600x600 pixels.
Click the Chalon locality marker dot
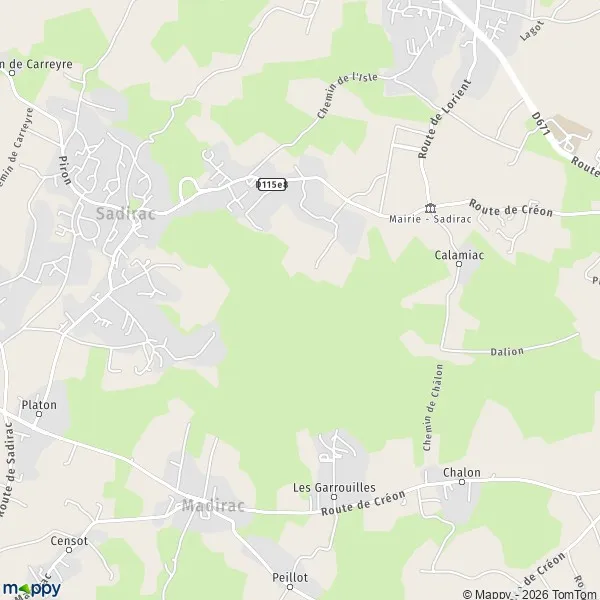coord(462,482)
